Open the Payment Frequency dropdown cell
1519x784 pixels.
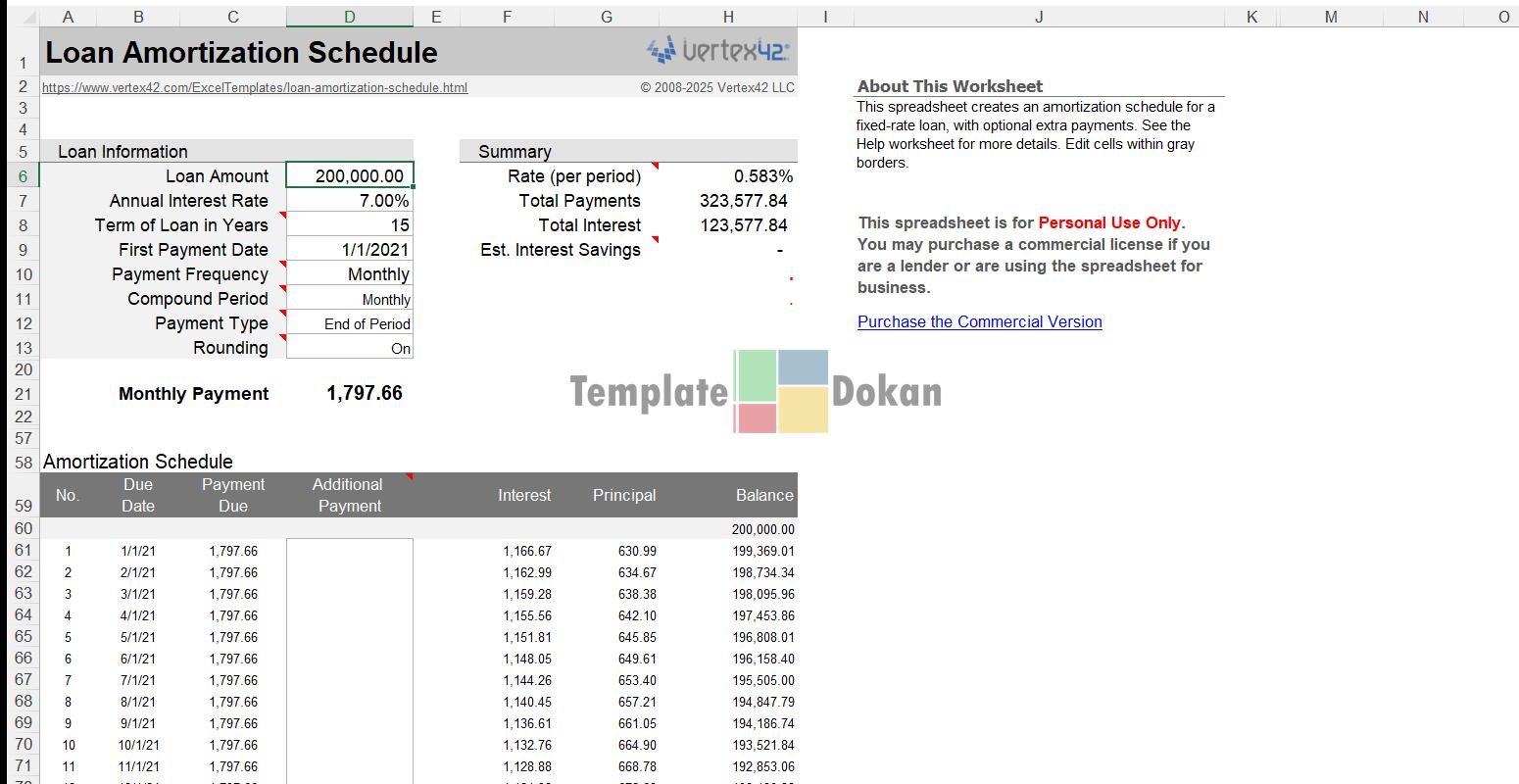(350, 274)
